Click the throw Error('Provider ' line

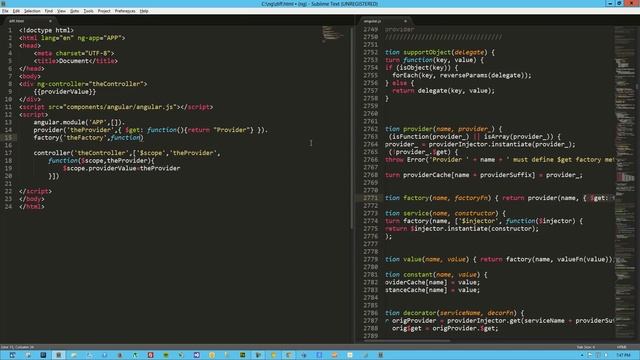tap(499, 160)
